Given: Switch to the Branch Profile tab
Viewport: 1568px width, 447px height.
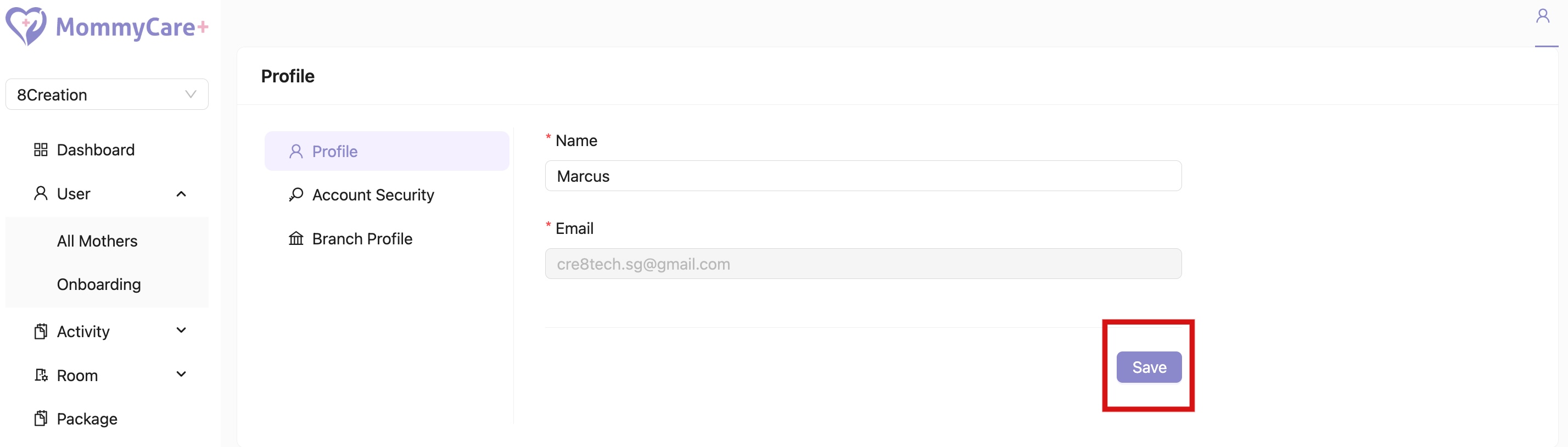Looking at the screenshot, I should pos(362,239).
